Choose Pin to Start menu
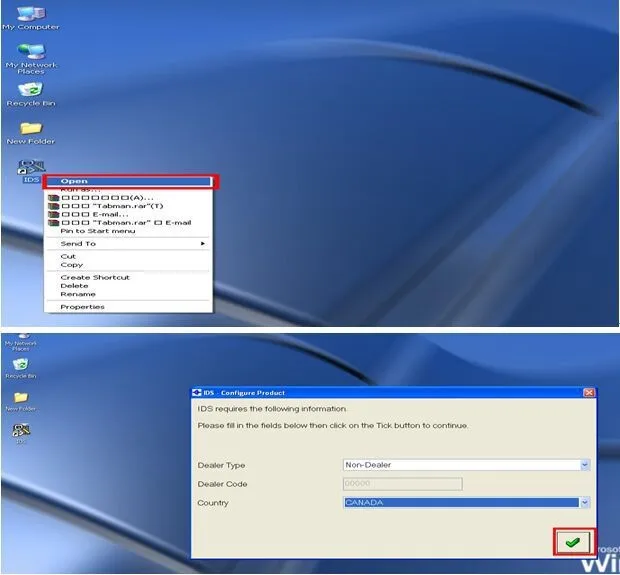620x575 pixels. [129, 231]
